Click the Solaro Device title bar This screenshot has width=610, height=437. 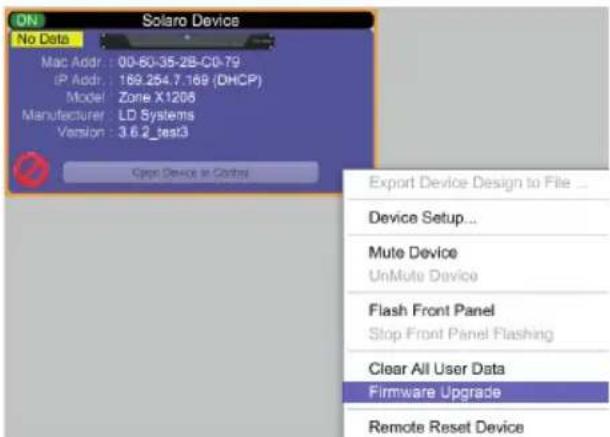coord(191,21)
